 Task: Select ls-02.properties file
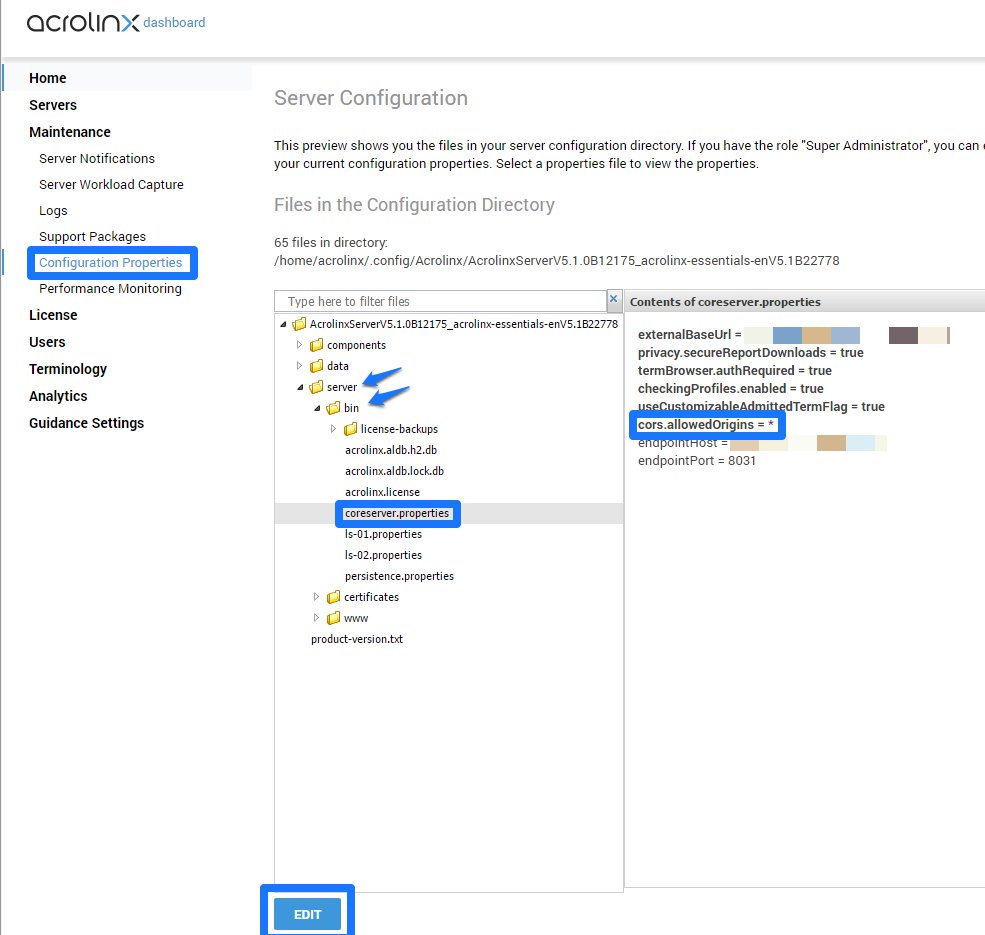(383, 555)
